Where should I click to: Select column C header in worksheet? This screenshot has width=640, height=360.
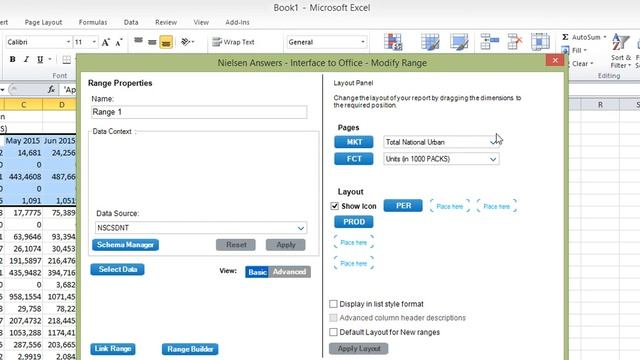point(23,105)
